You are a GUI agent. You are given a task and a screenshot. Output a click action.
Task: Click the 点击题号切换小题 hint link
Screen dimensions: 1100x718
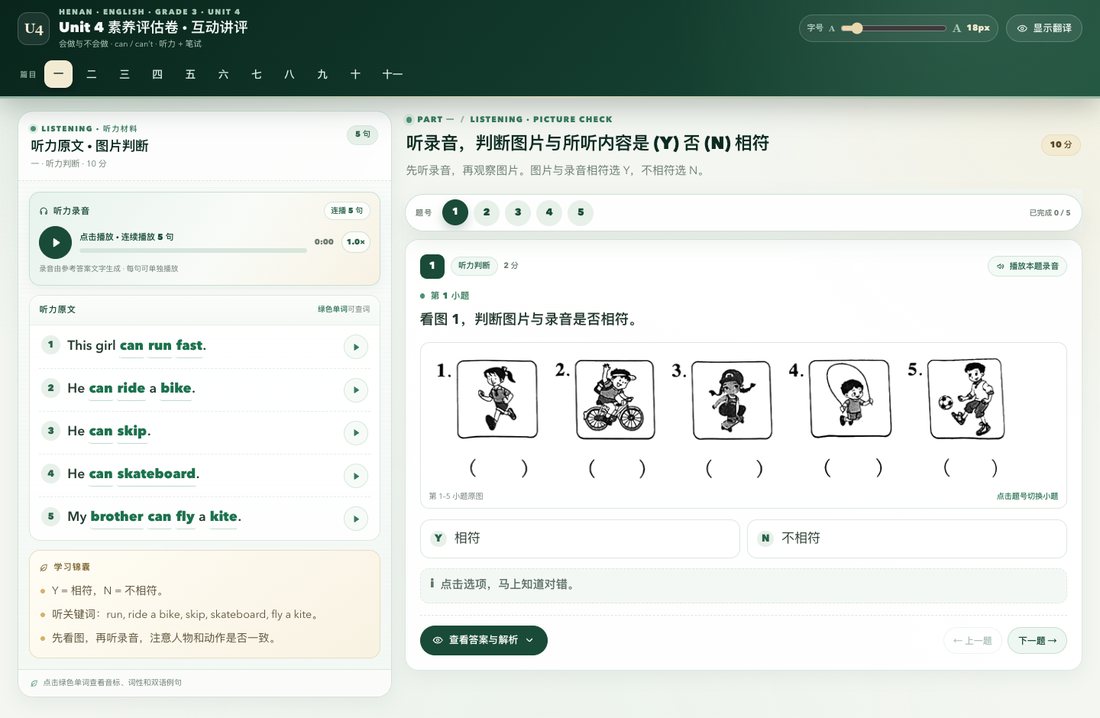(1027, 496)
